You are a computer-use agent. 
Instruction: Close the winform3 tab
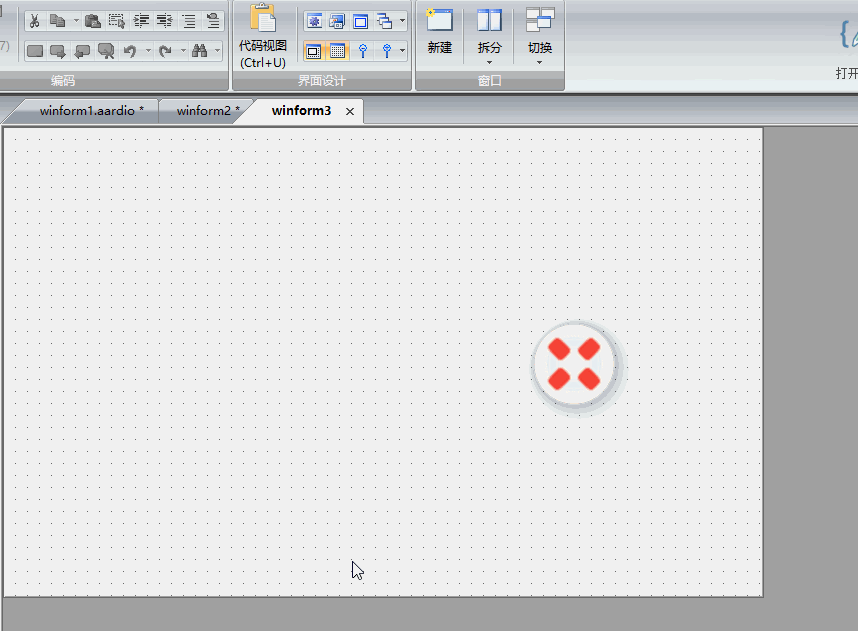350,112
